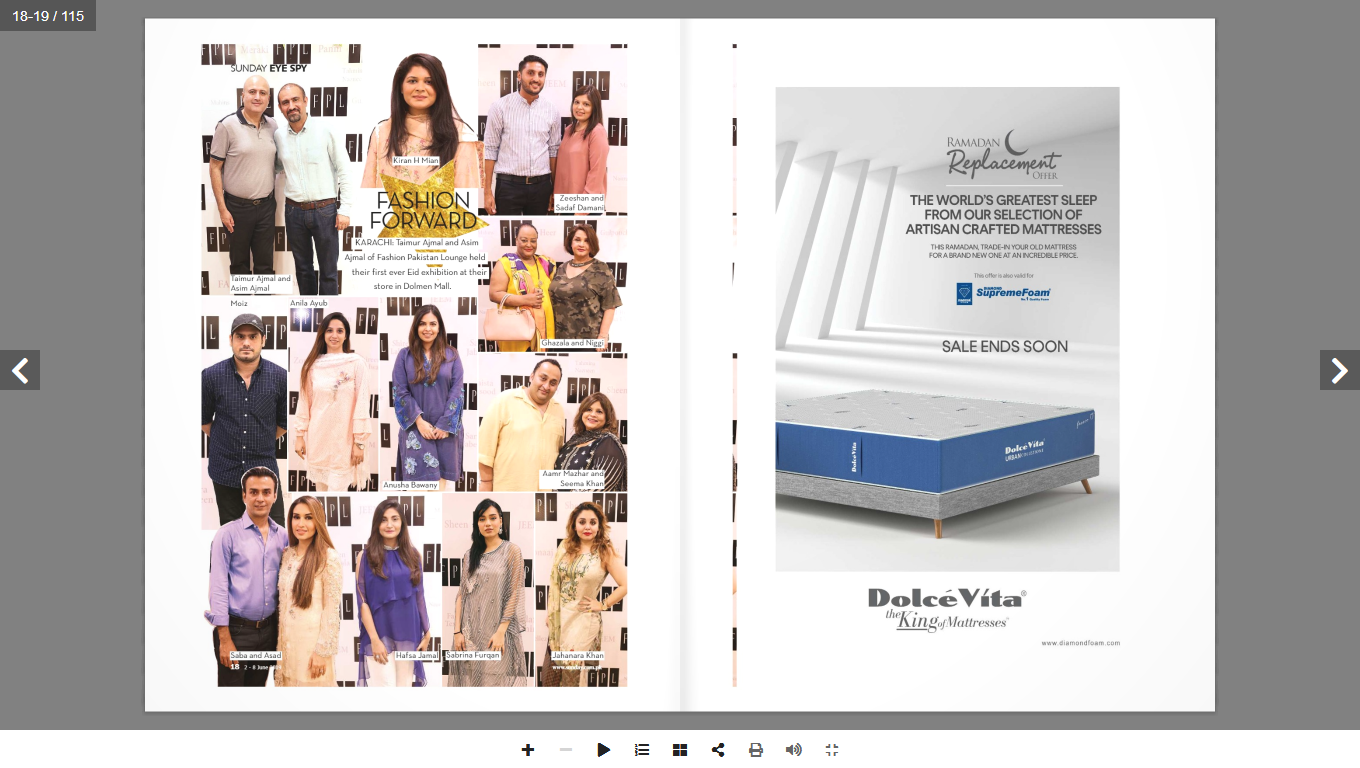
Task: Start autoplay slideshow with the play icon
Action: coord(604,750)
